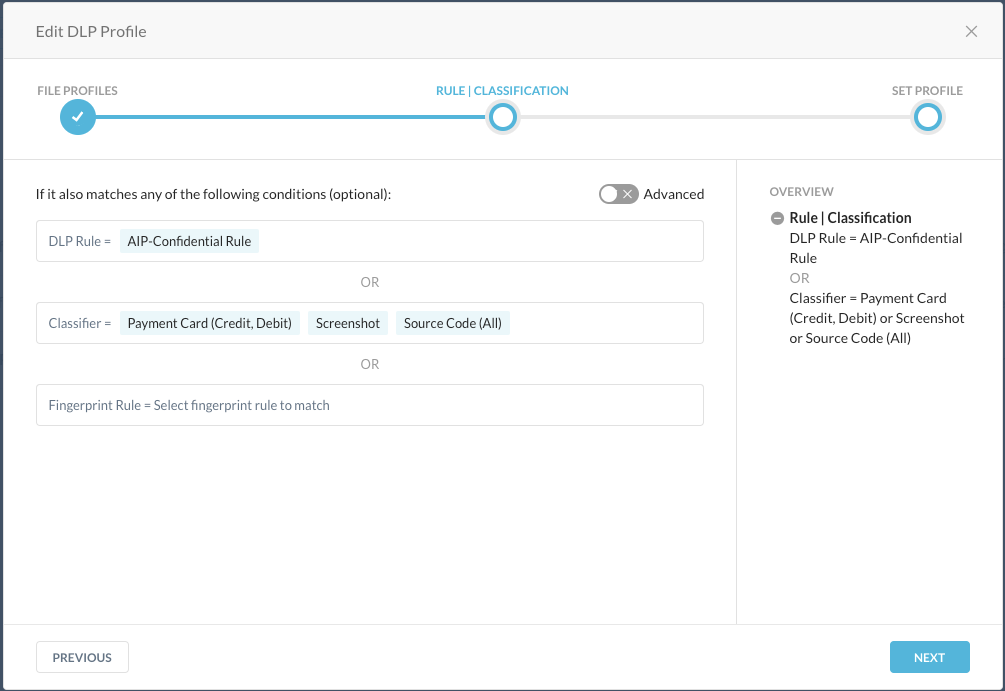Click the Set Profile step circle
The width and height of the screenshot is (1005, 691).
927,117
